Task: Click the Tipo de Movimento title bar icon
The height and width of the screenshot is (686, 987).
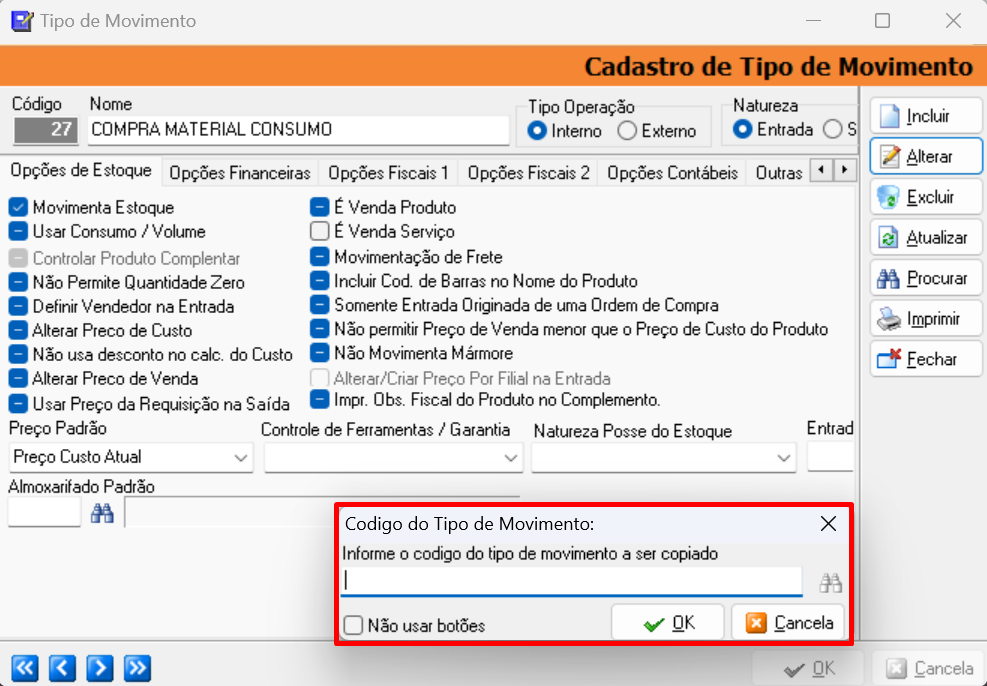Action: click(22, 21)
